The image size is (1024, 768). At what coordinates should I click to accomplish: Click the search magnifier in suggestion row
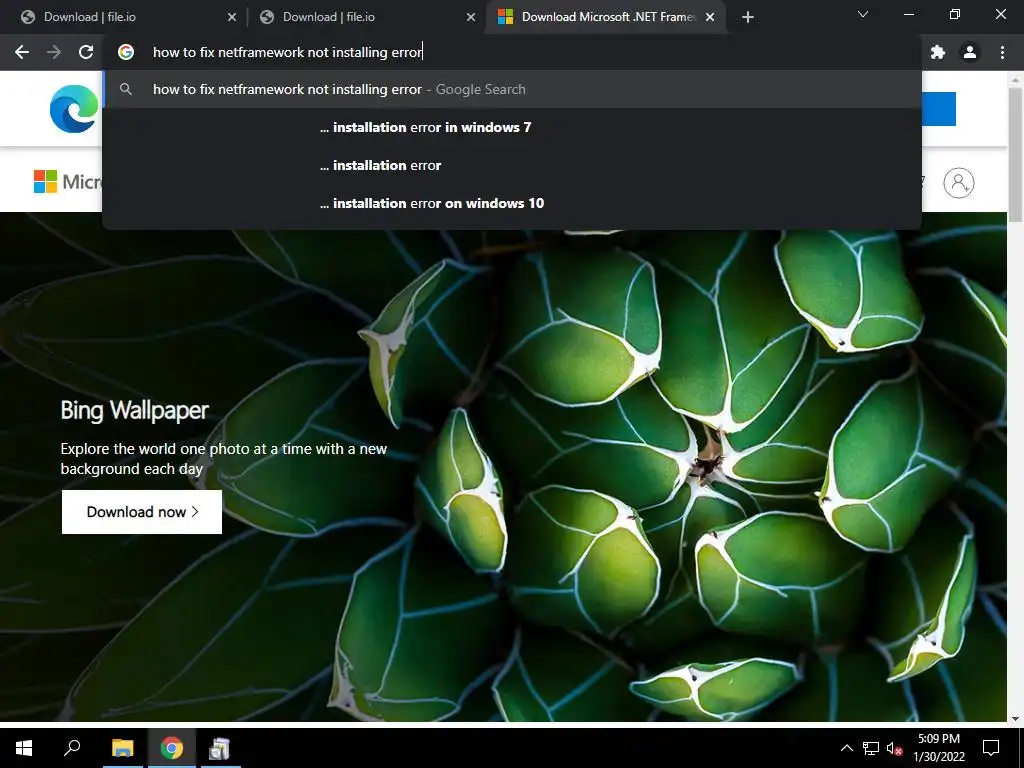(x=126, y=89)
